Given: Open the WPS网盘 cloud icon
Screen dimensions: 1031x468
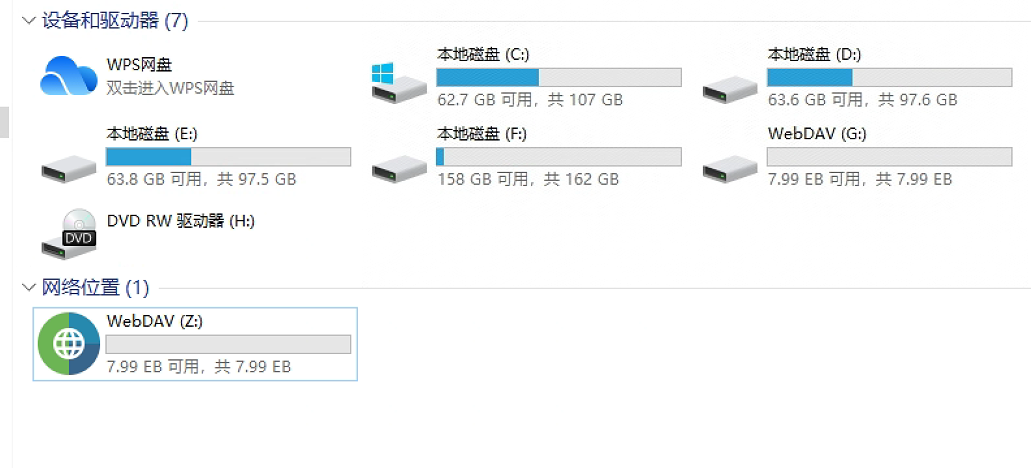Looking at the screenshot, I should (x=68, y=77).
